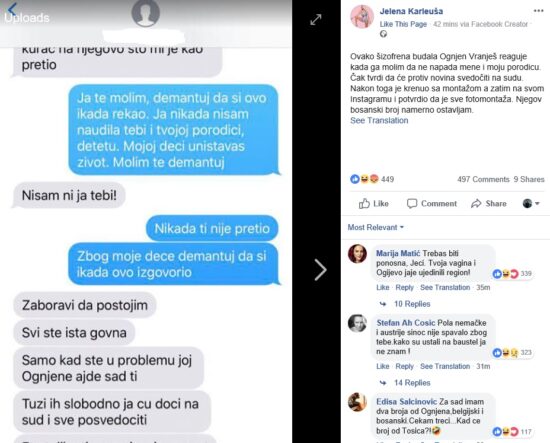
Task: Like the post with the thumbs-up button
Action: click(x=374, y=203)
